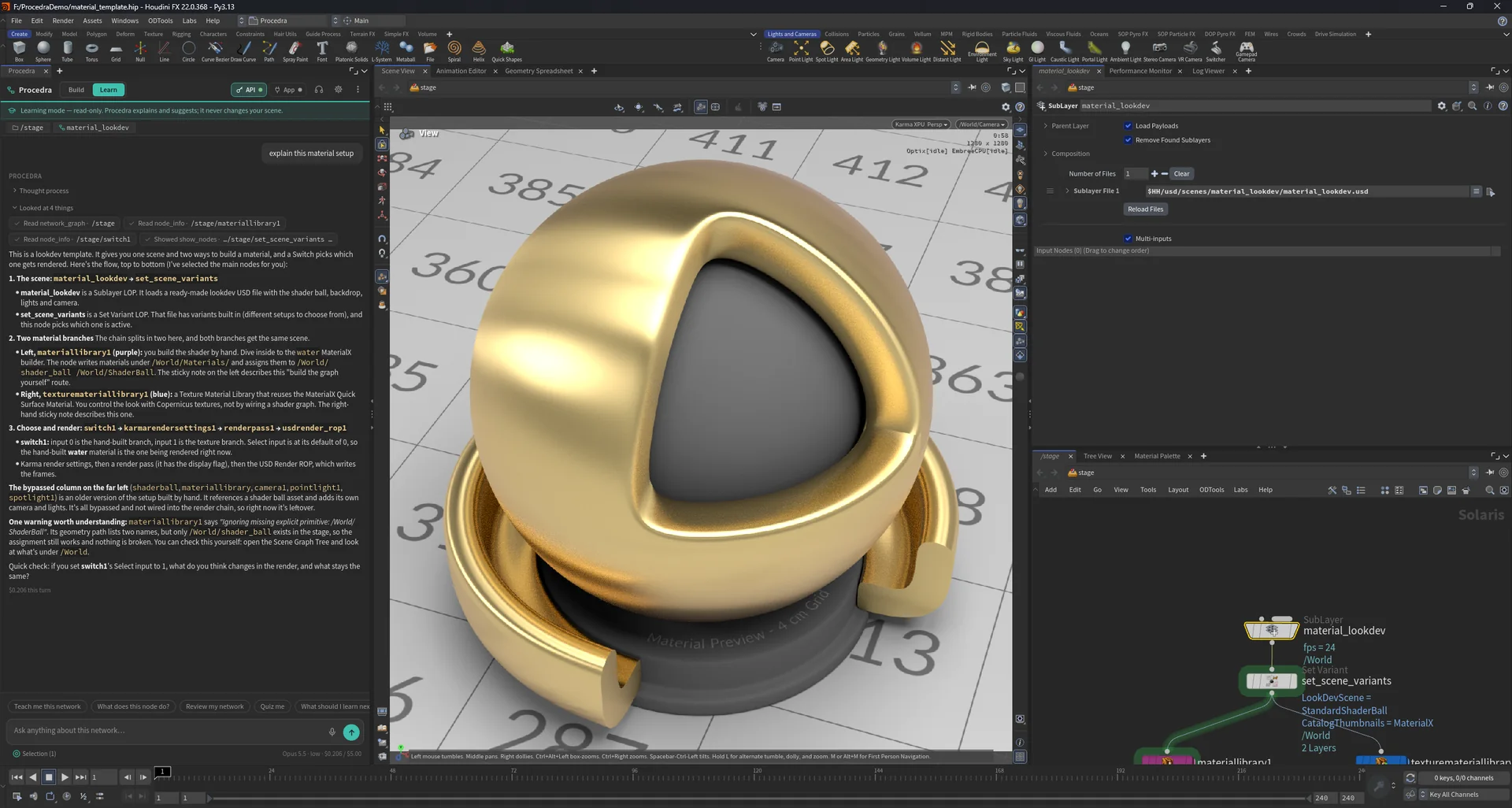
Task: Click the frame 1 marker on the timeline
Action: [161, 772]
